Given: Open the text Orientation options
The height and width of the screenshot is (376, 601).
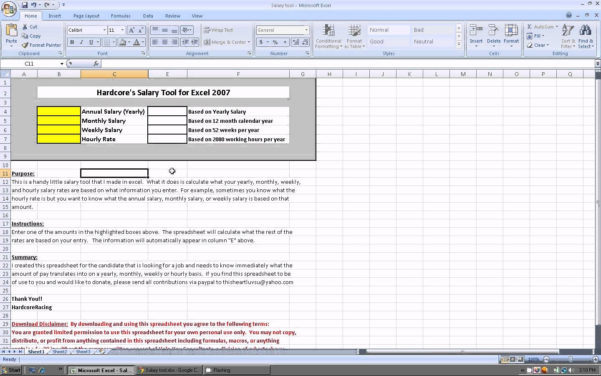Looking at the screenshot, I should (x=187, y=30).
